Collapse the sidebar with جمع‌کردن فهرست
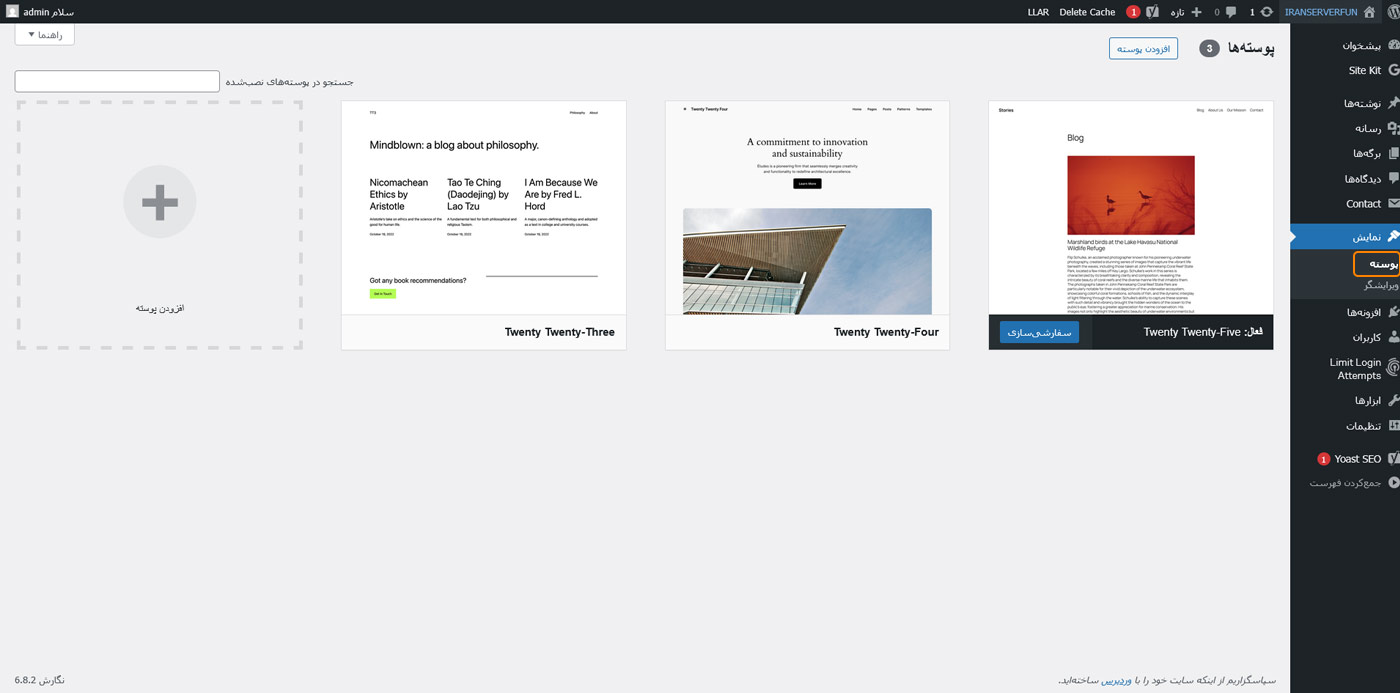 [1345, 483]
